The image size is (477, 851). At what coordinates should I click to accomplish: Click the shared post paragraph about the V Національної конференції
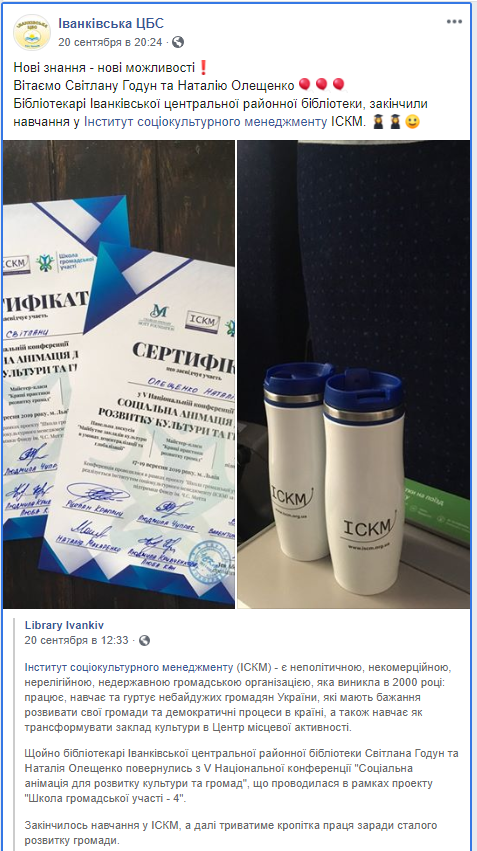tap(241, 776)
